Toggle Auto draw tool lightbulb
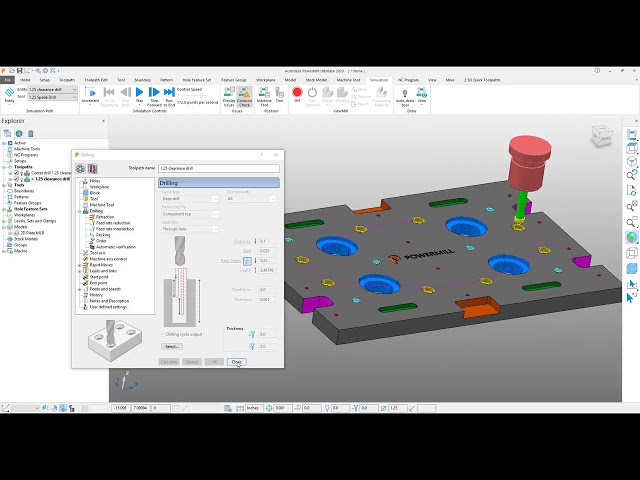This screenshot has width=640, height=480. pyautogui.click(x=405, y=98)
